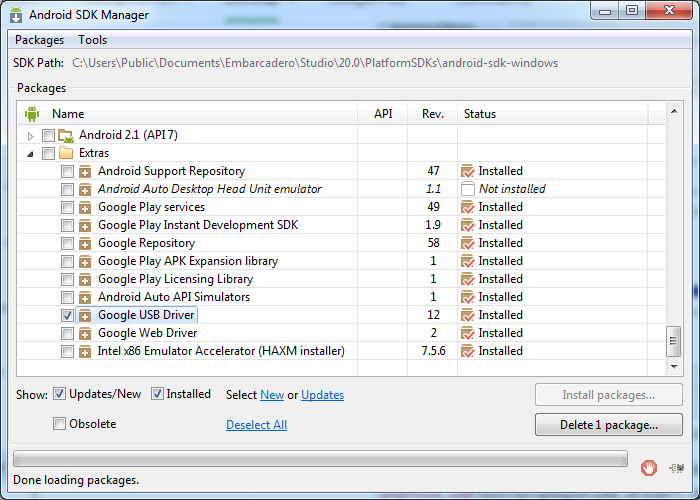This screenshot has height=500, width=700.
Task: Open the log window icon at bottom right
Action: 677,468
